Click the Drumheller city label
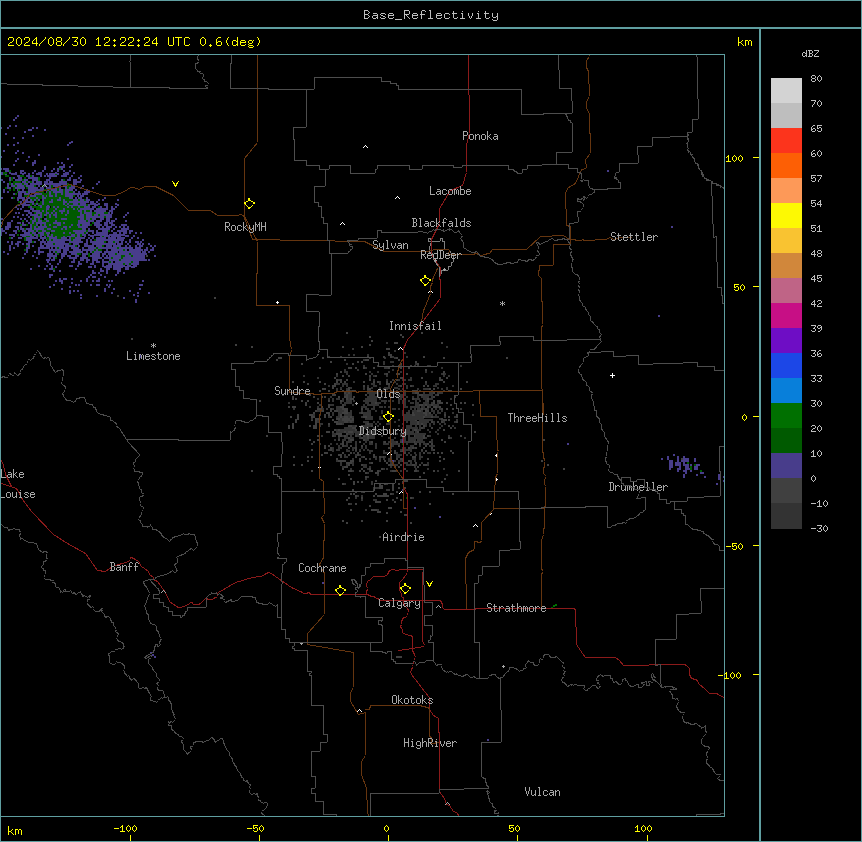This screenshot has width=862, height=842. tap(638, 487)
